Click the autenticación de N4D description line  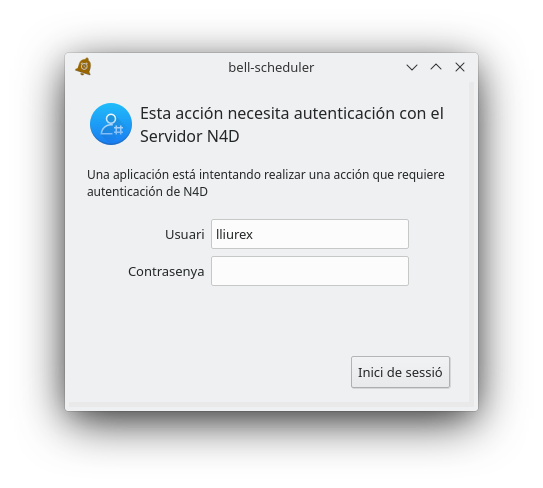coord(147,192)
